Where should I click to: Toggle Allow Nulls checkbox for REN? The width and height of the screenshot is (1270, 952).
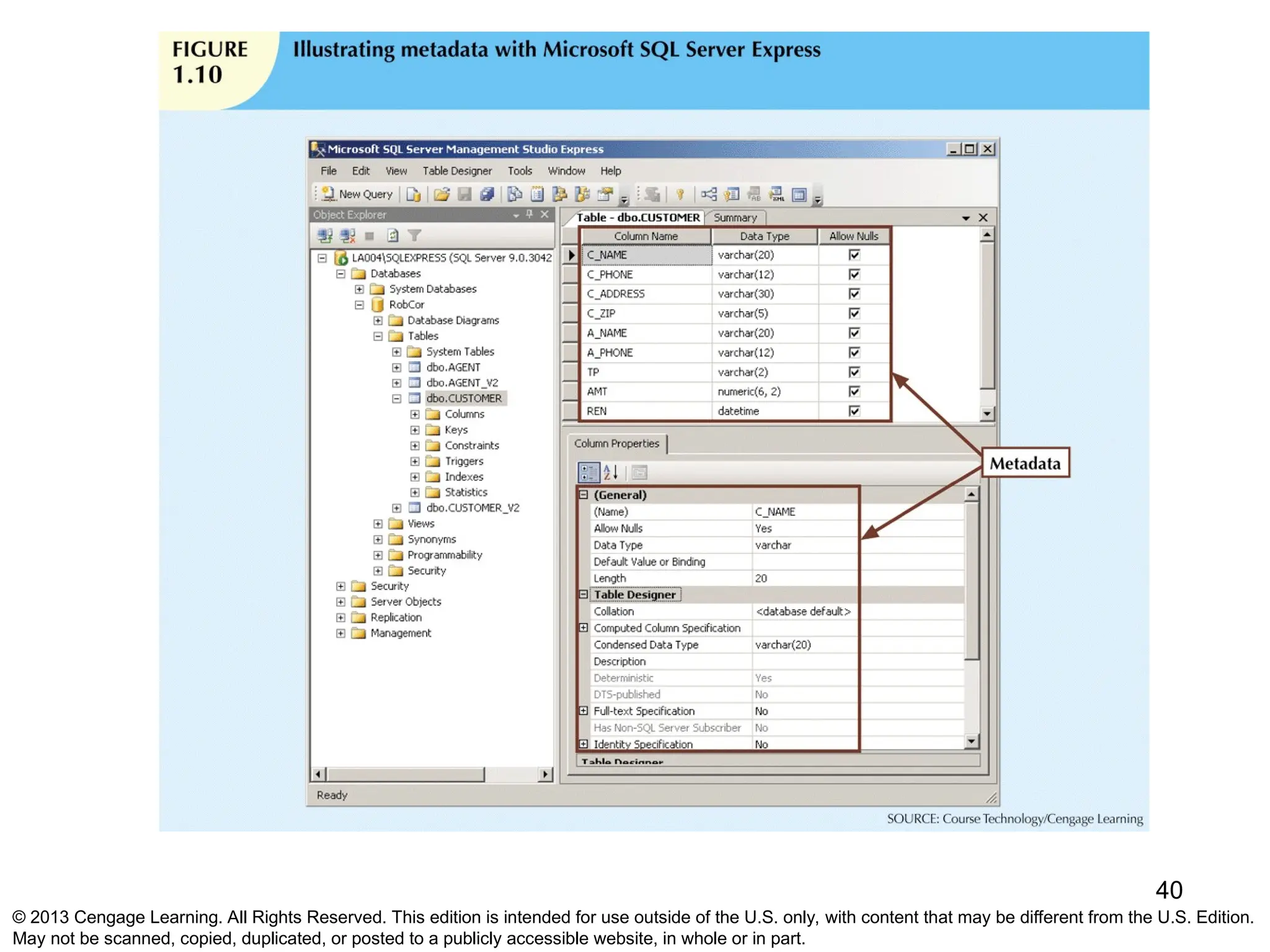pyautogui.click(x=854, y=411)
